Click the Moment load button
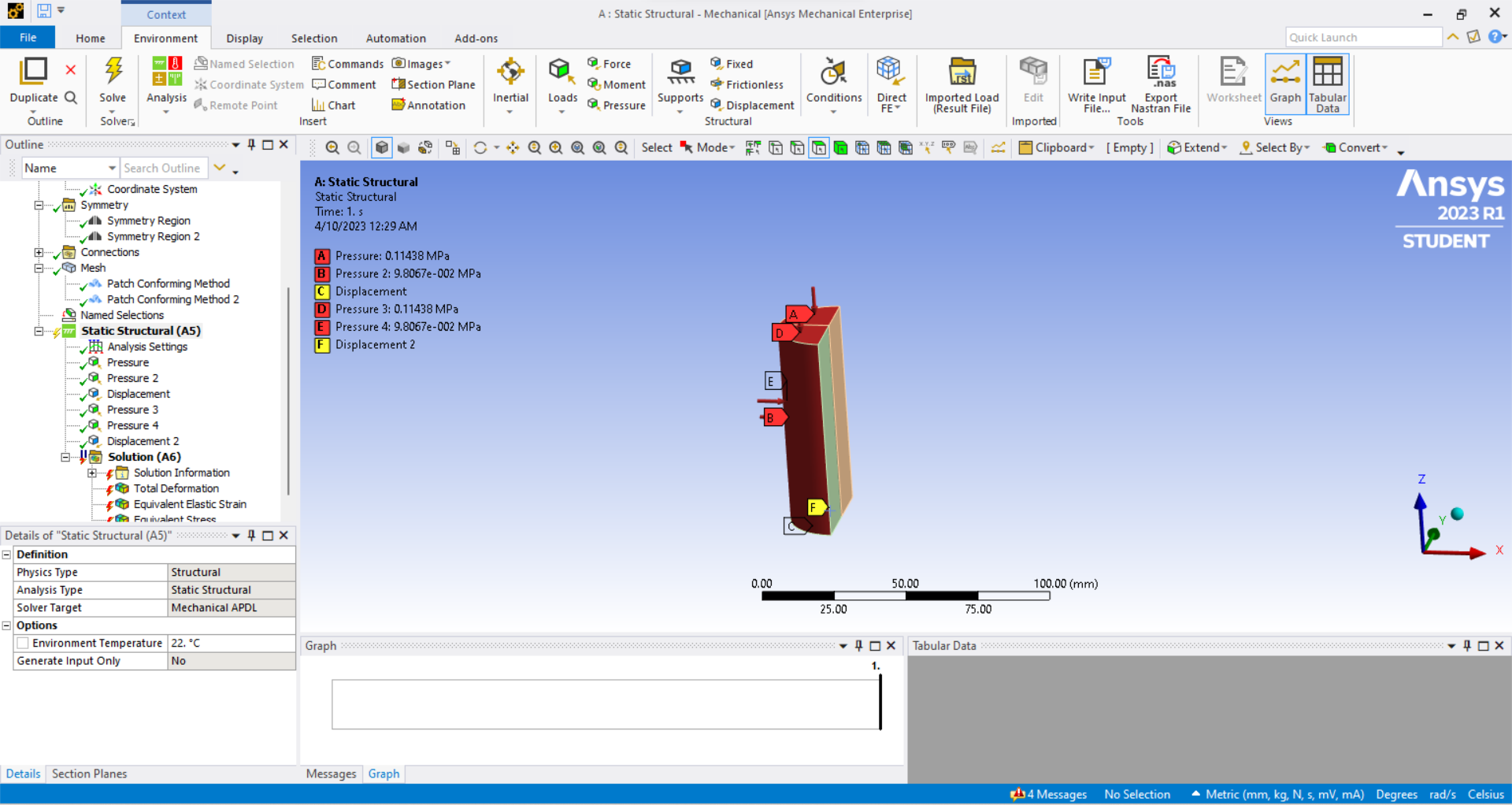 tap(616, 84)
